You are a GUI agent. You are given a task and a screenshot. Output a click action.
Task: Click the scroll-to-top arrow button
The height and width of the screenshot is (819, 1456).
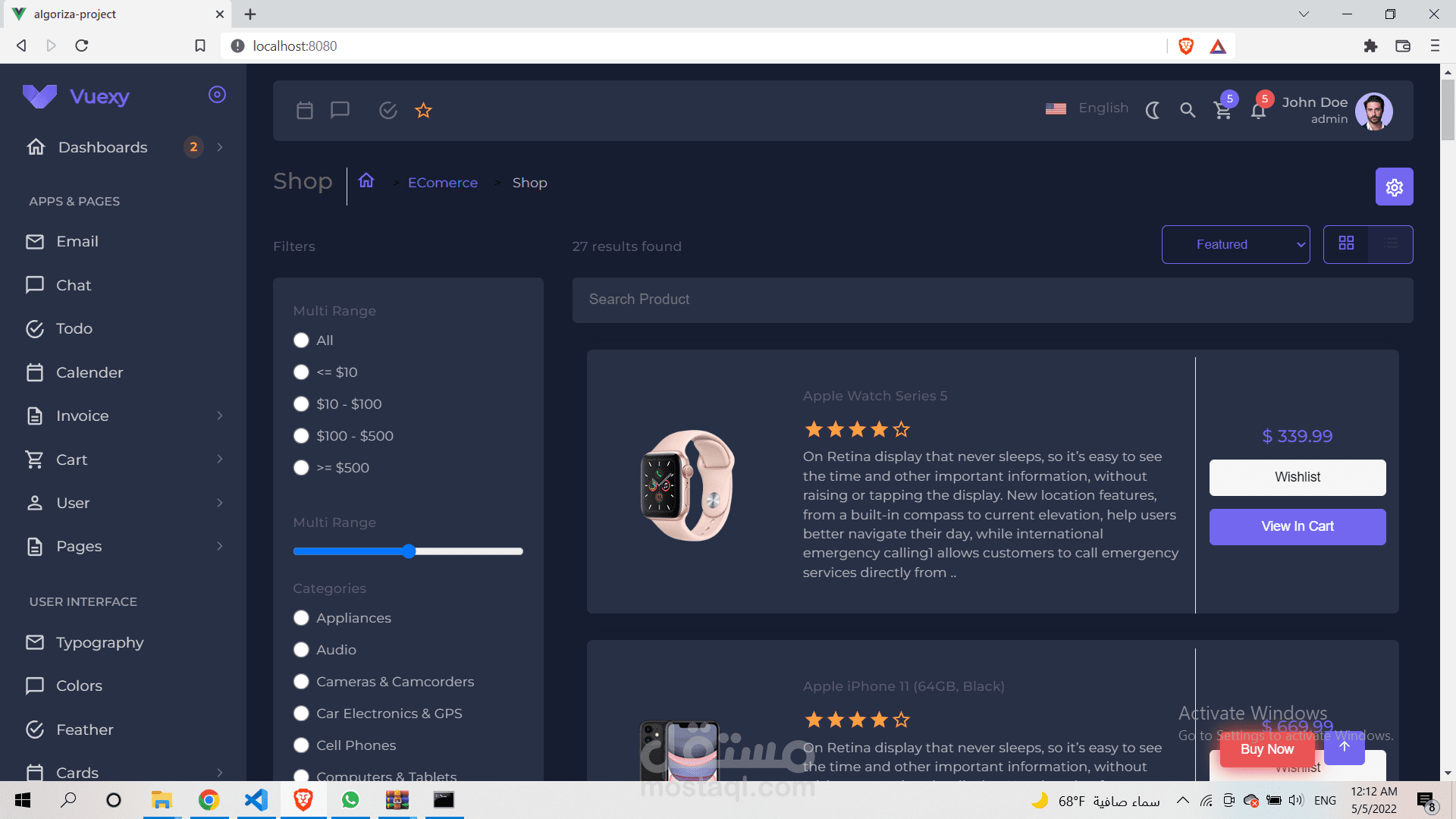point(1345,747)
